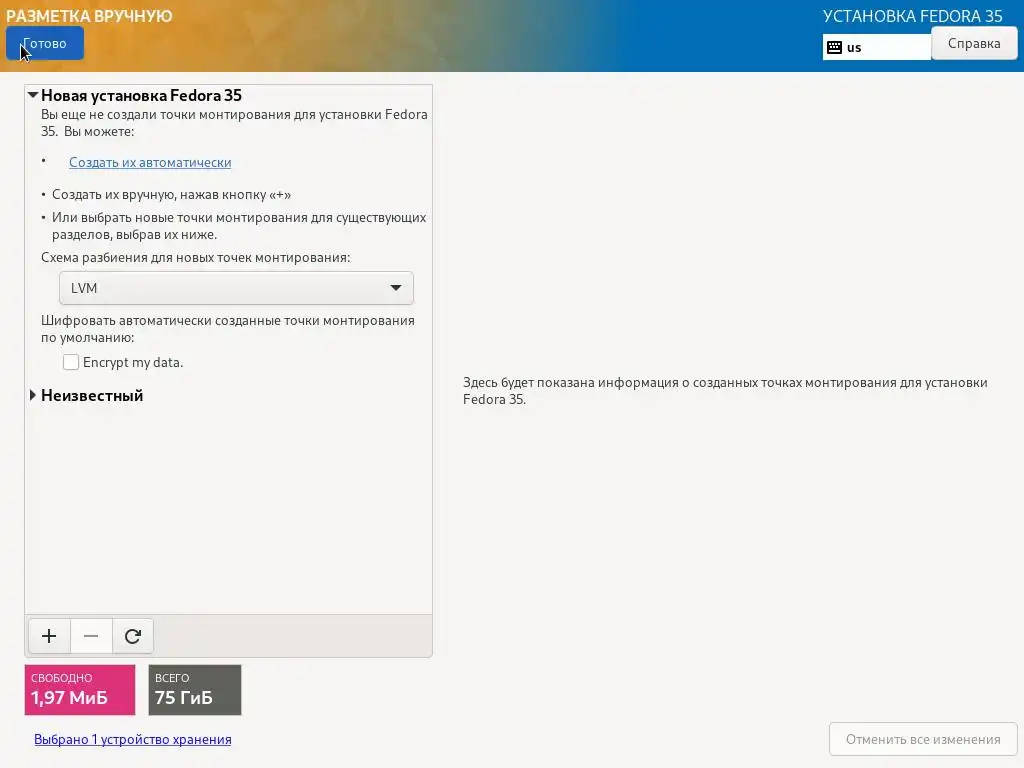The image size is (1024, 768).
Task: Reload storage configuration with the refresh icon
Action: click(x=133, y=636)
